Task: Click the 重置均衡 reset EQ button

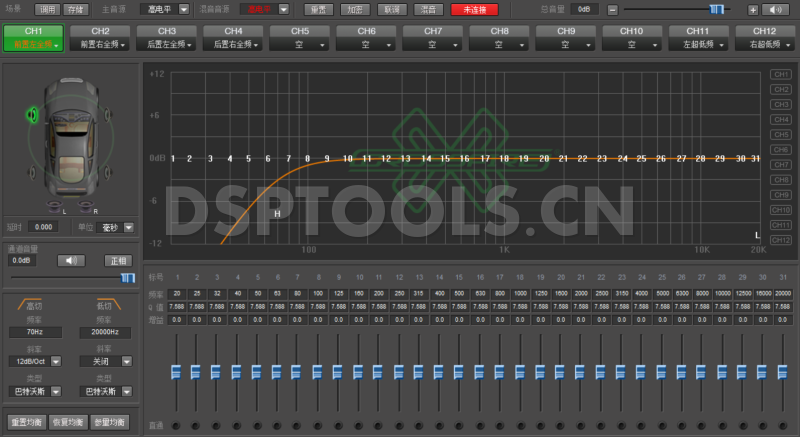Action: pos(25,422)
